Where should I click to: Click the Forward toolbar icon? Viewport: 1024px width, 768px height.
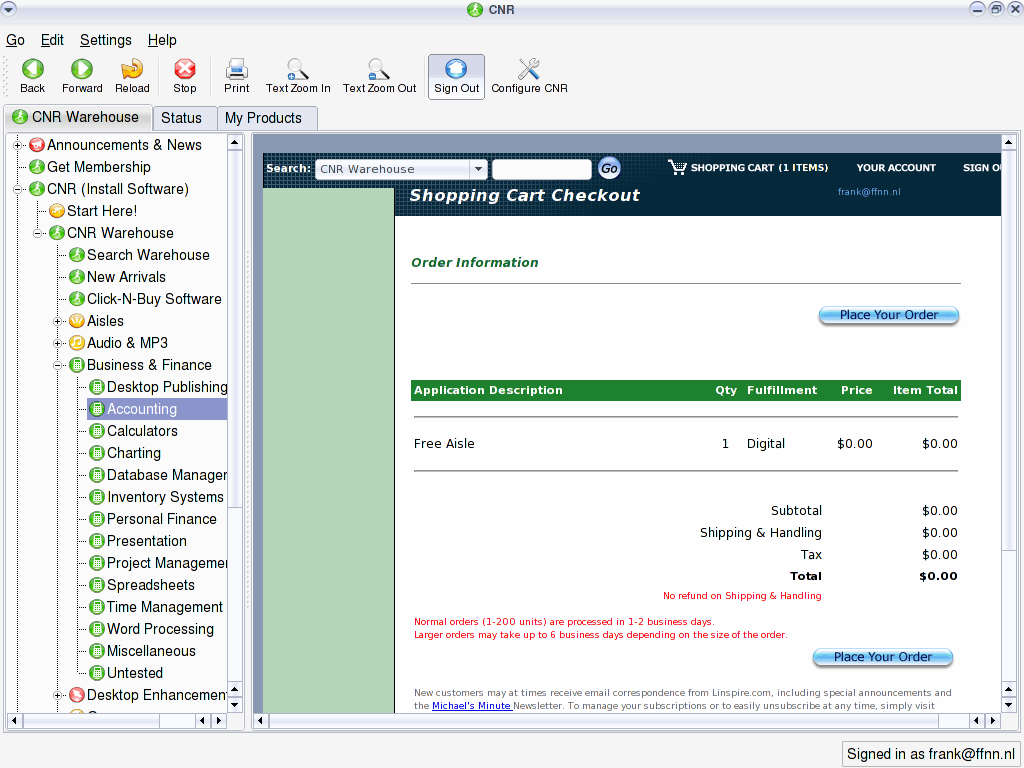(82, 69)
